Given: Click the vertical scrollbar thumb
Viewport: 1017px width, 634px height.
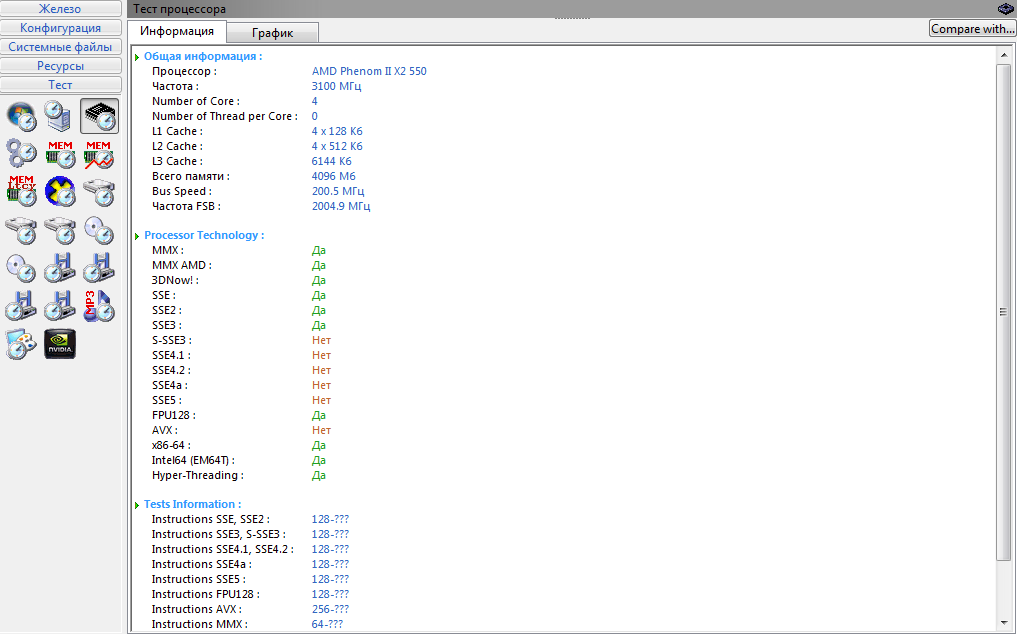Looking at the screenshot, I should 1004,312.
